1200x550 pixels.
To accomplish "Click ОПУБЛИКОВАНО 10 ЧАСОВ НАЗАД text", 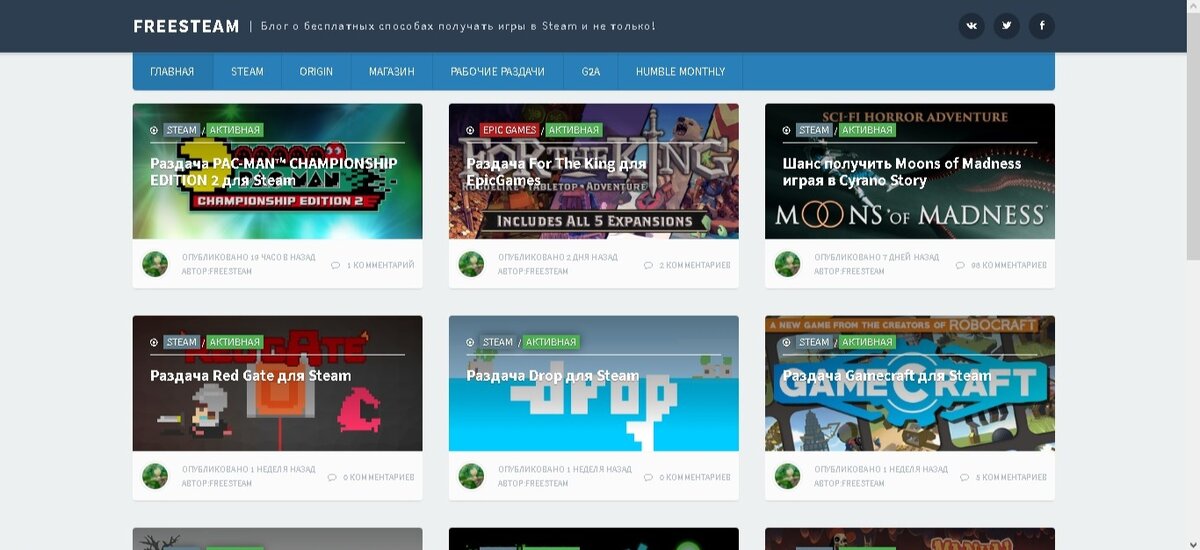I will point(249,257).
